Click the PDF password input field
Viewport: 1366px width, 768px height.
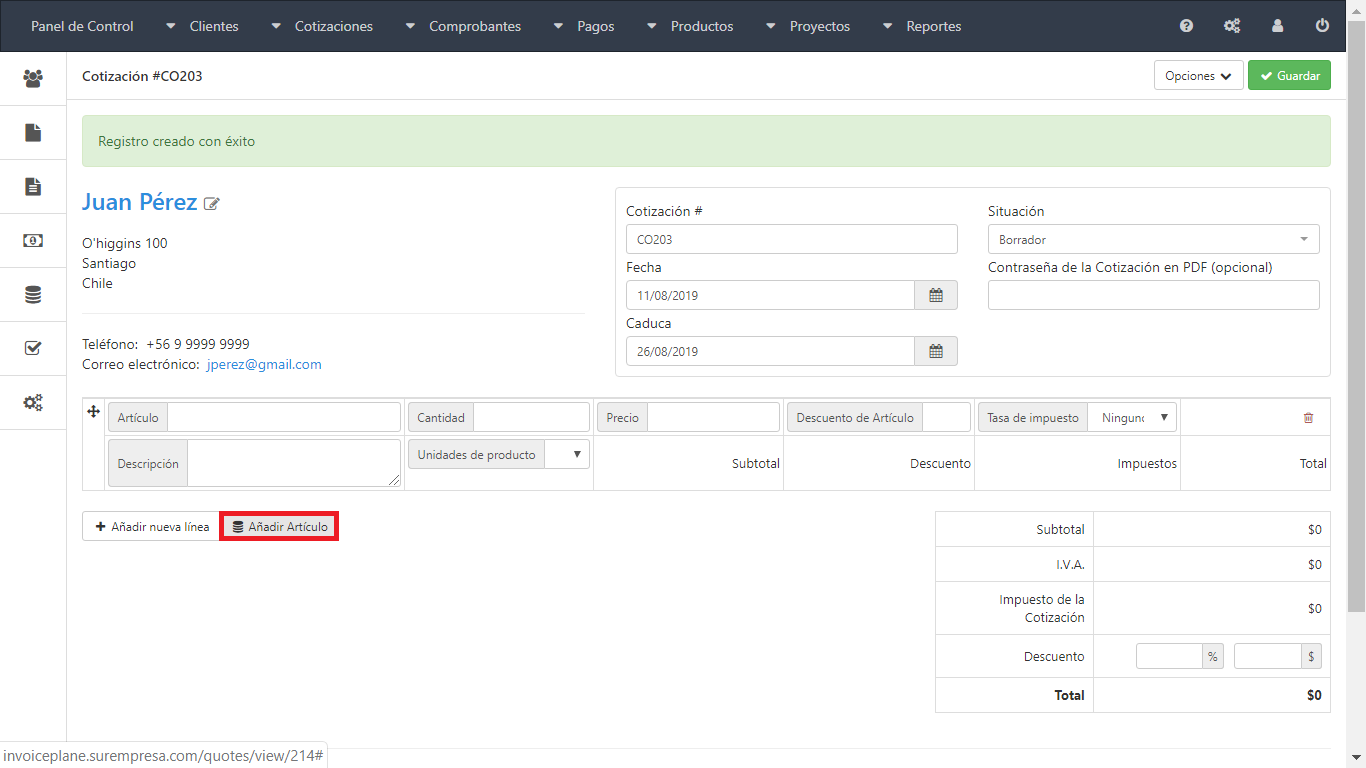pyautogui.click(x=1153, y=295)
